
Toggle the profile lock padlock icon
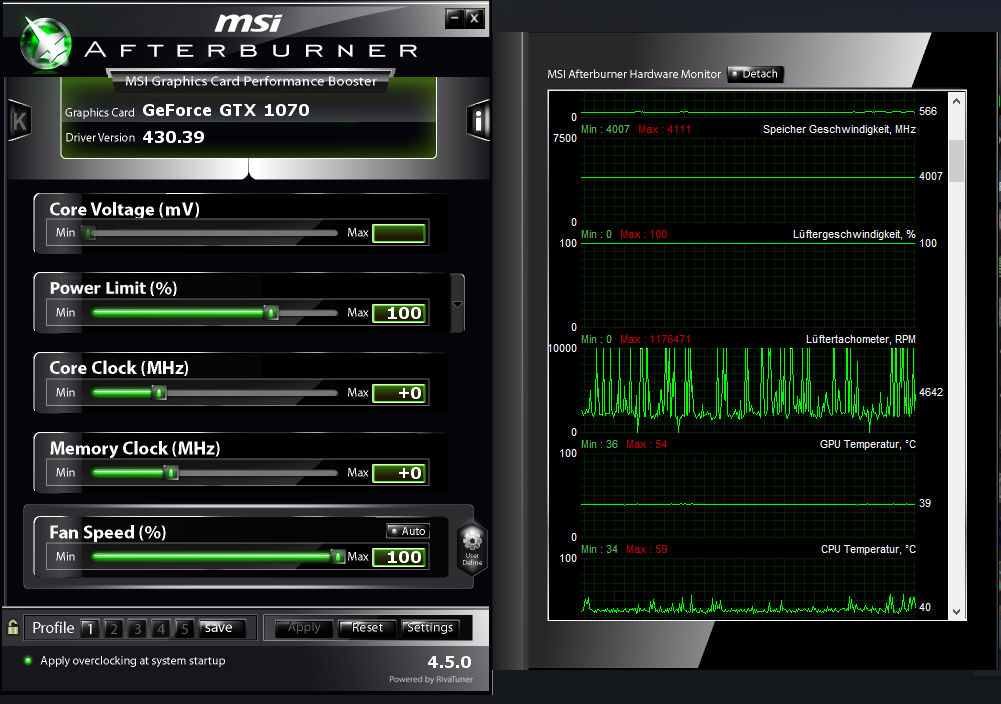(x=13, y=627)
